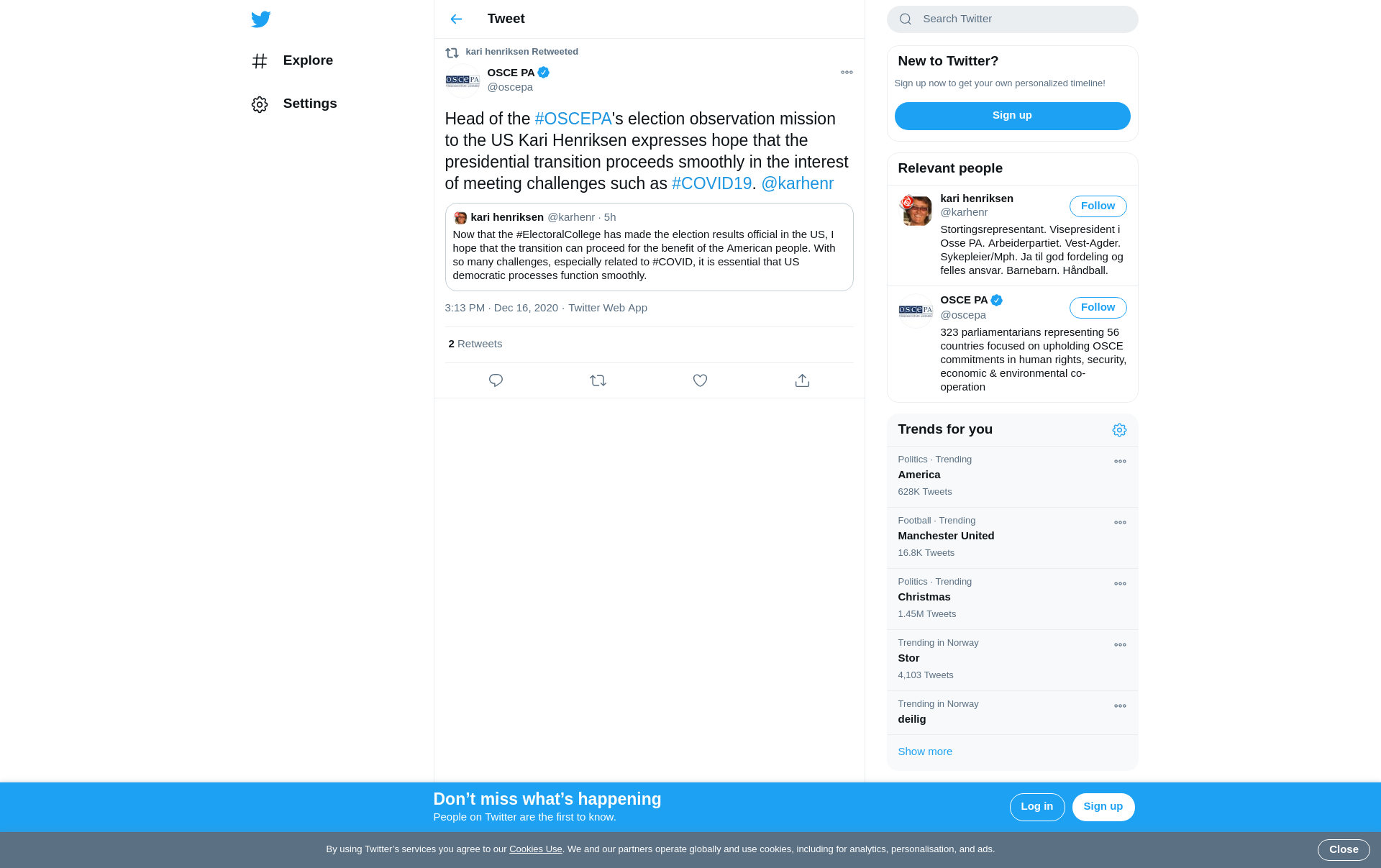Image resolution: width=1381 pixels, height=868 pixels.
Task: Open OSCE PA profile picture
Action: [462, 81]
